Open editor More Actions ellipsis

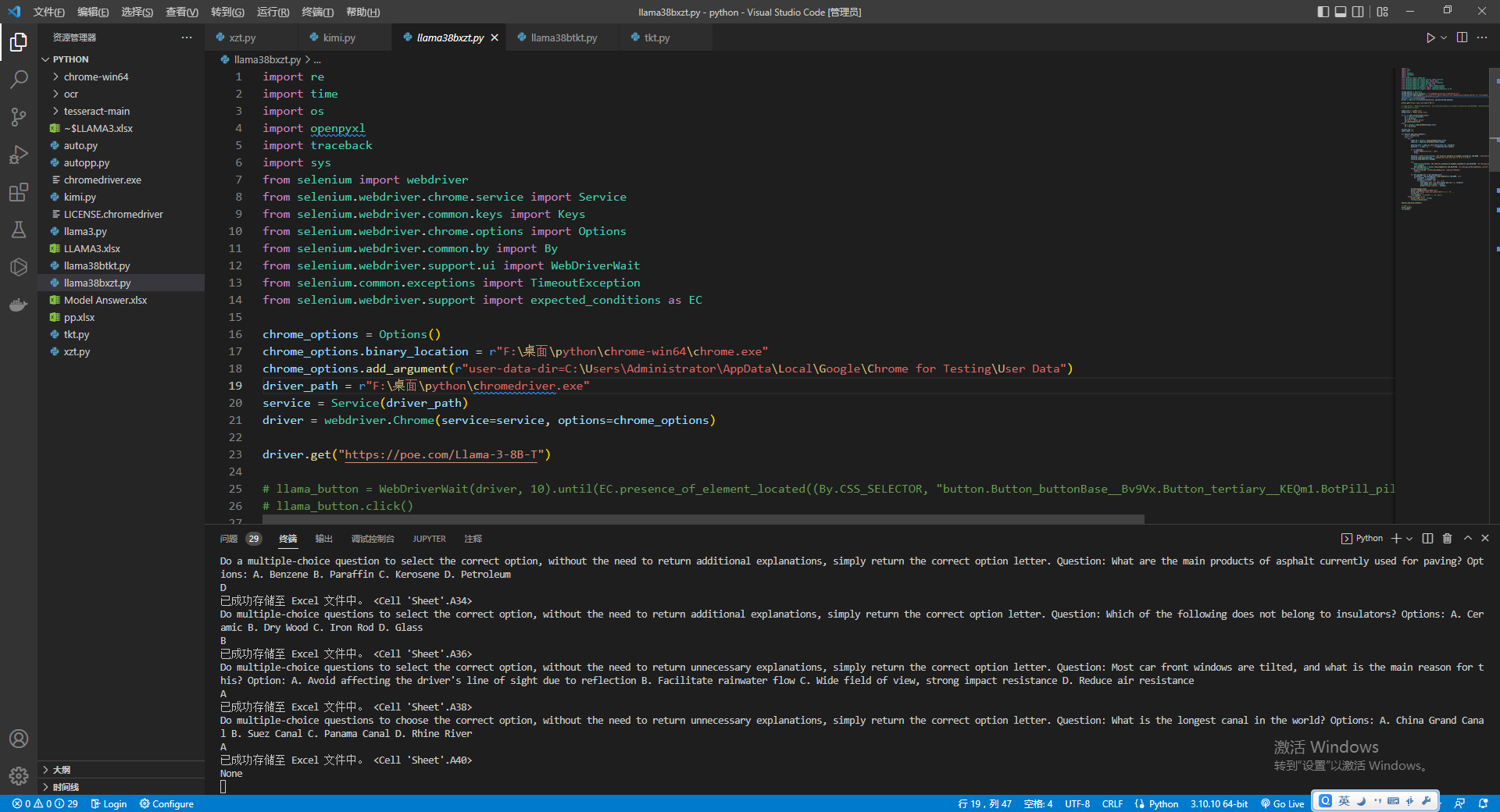tap(1482, 37)
